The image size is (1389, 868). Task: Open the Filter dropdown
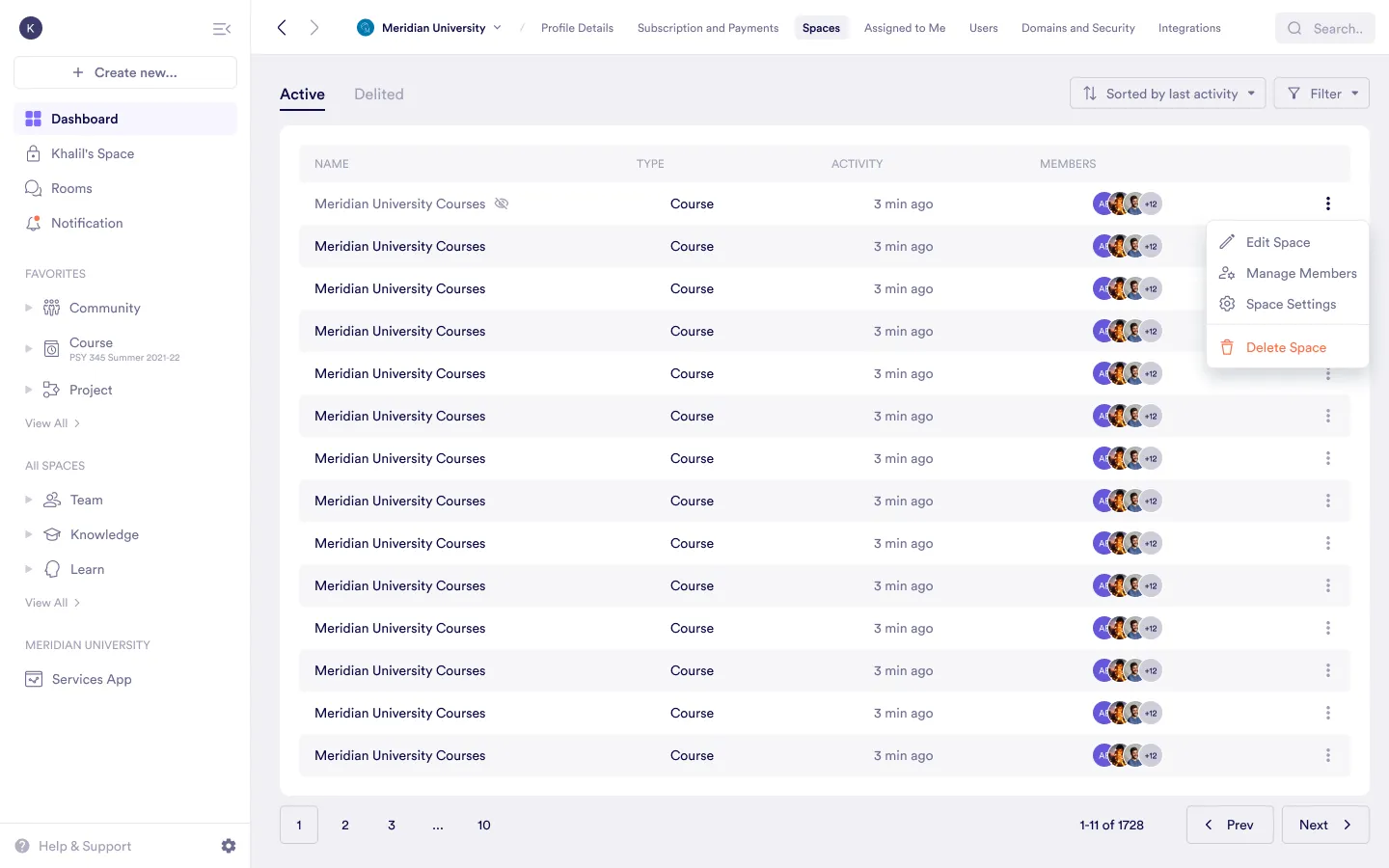1321,93
